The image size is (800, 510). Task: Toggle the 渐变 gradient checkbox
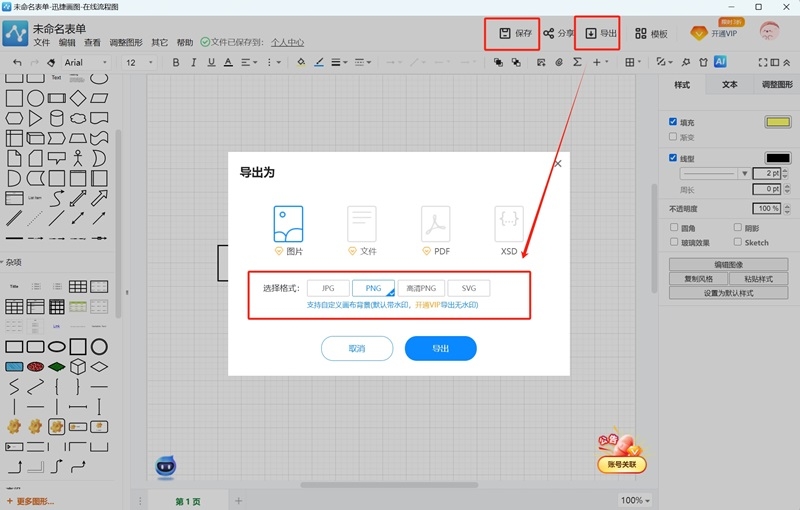pyautogui.click(x=673, y=137)
